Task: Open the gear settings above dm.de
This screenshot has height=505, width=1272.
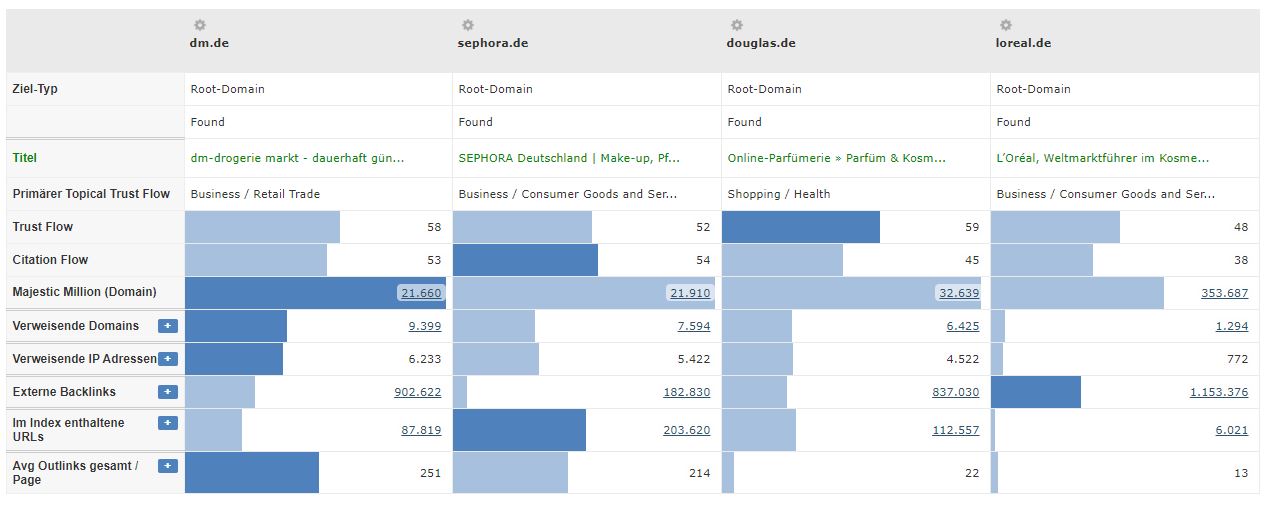Action: tap(199, 25)
